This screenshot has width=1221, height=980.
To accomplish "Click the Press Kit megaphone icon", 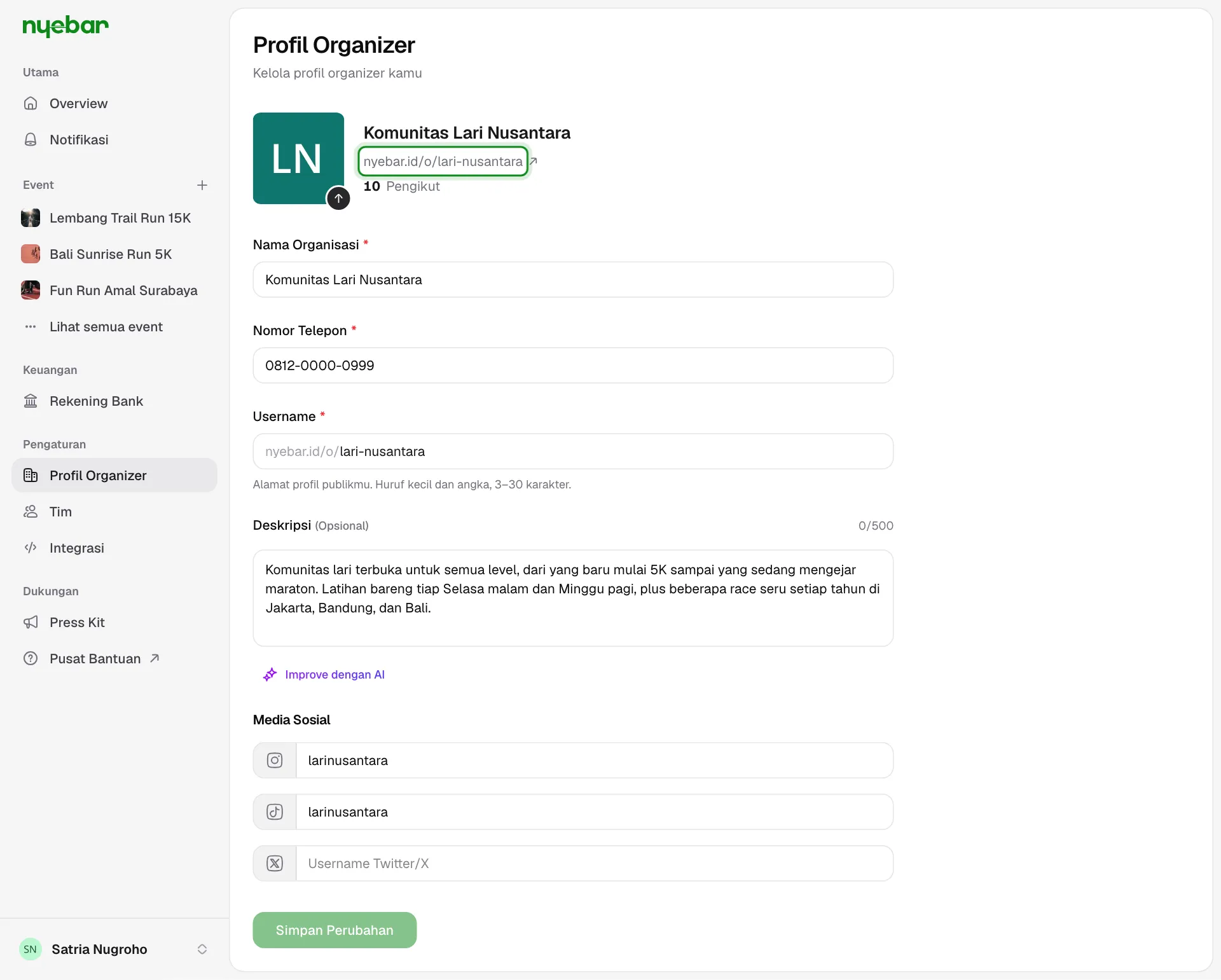I will [31, 623].
